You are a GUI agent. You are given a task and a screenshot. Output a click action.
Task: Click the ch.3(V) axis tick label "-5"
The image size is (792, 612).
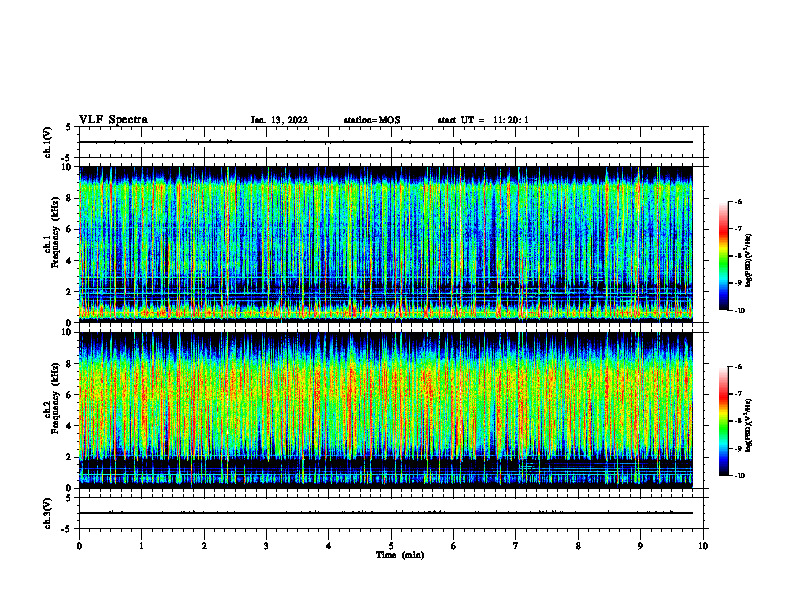[67, 530]
